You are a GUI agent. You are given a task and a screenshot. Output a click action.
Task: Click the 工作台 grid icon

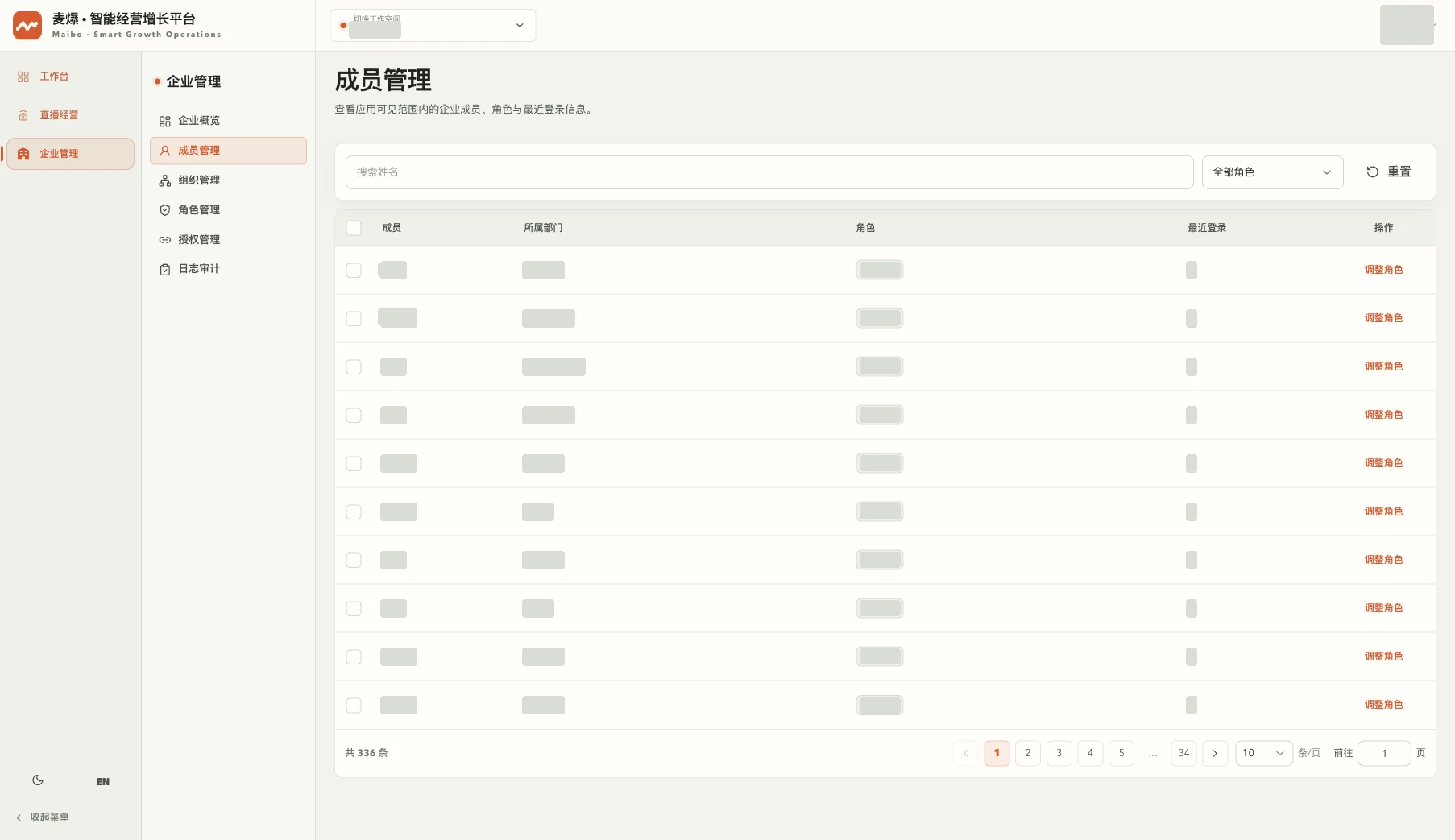pyautogui.click(x=23, y=77)
